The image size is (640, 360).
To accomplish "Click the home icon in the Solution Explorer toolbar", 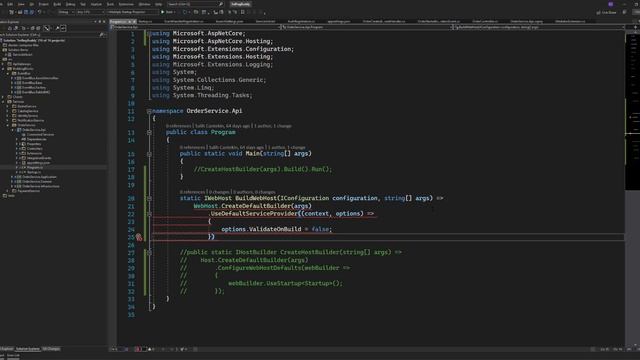I will click(10, 28).
